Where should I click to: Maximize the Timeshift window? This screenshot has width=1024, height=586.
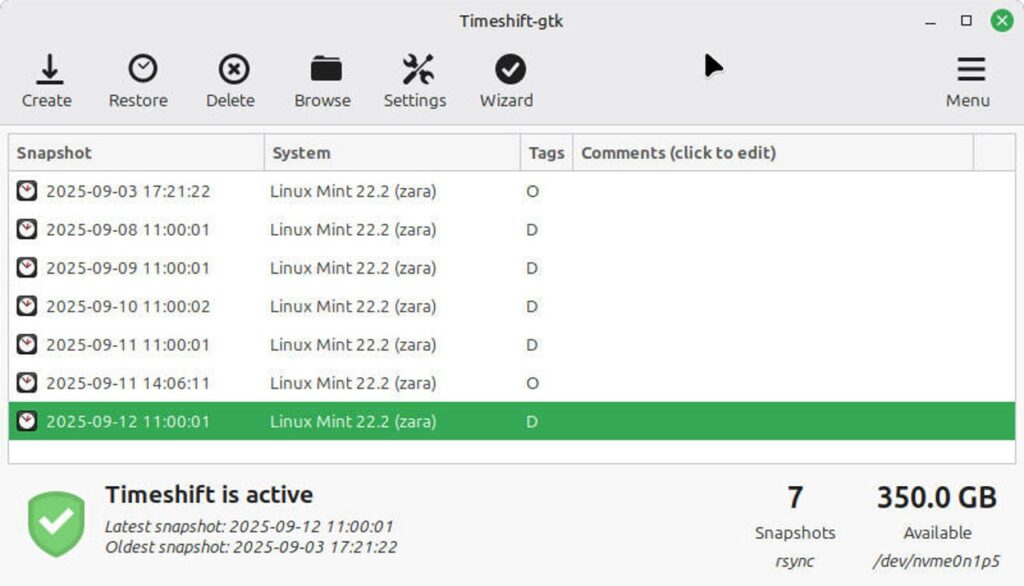coord(966,20)
